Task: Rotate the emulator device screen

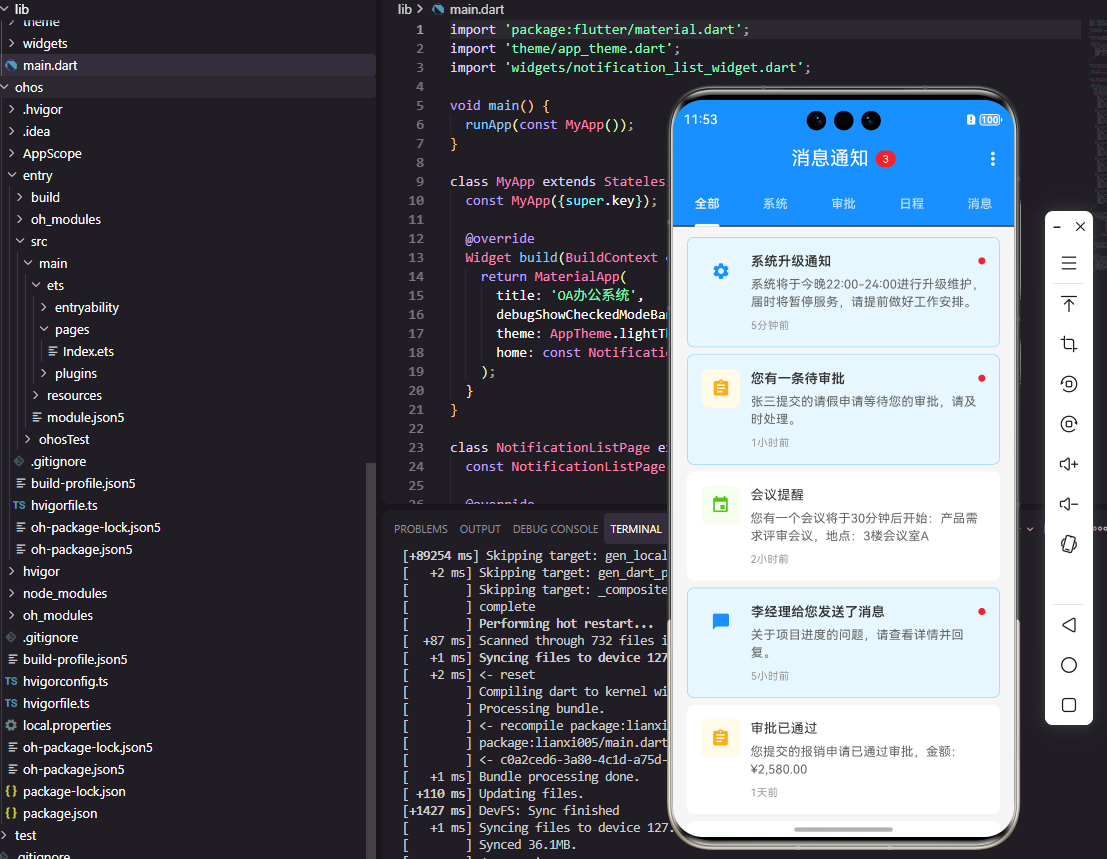Action: tap(1069, 544)
